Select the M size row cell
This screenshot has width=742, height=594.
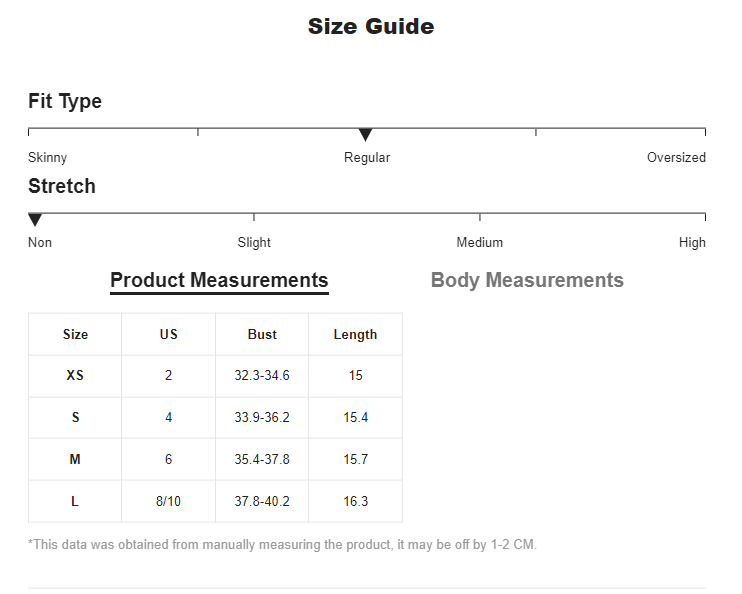point(75,460)
